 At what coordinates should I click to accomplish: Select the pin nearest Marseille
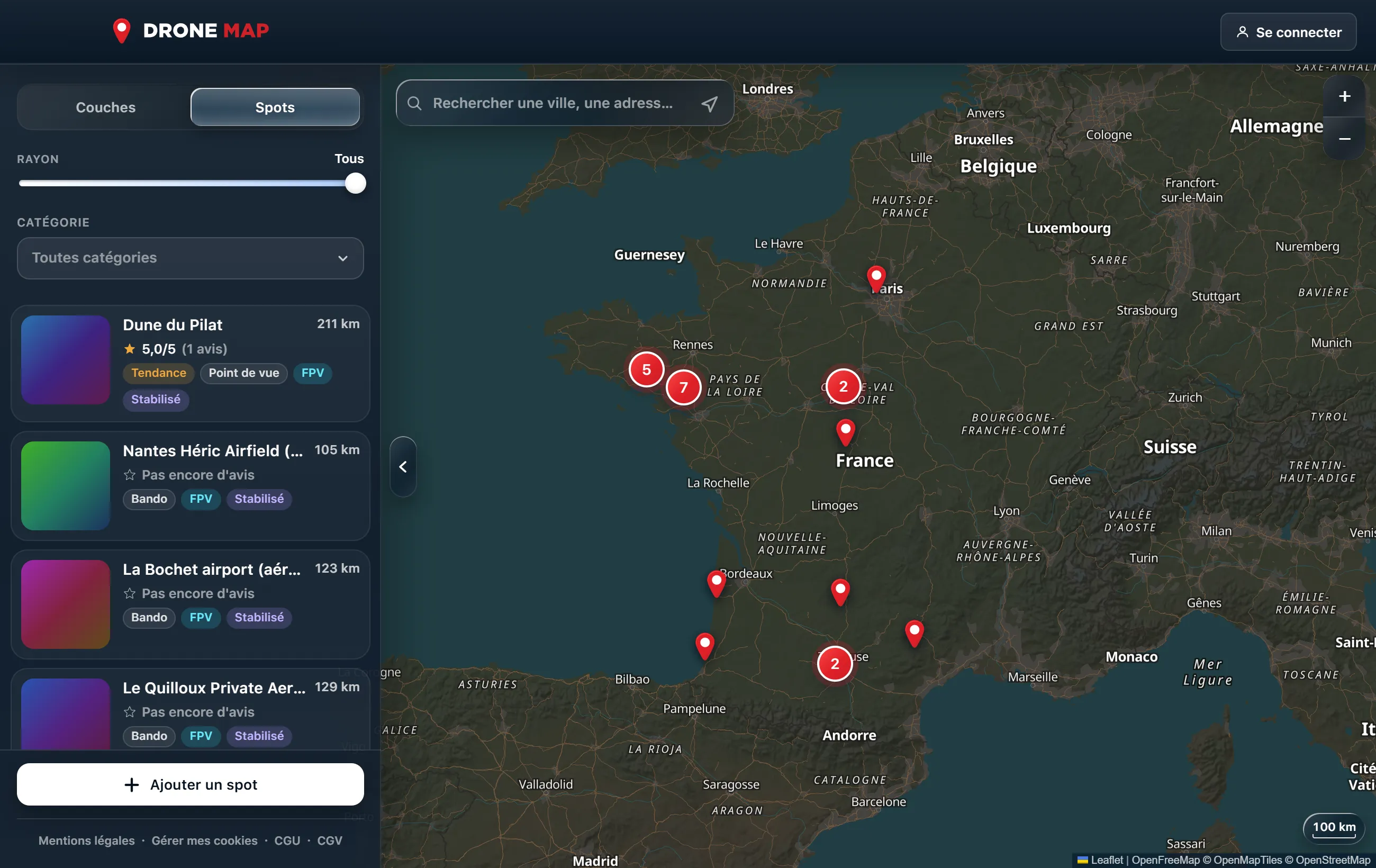(915, 633)
